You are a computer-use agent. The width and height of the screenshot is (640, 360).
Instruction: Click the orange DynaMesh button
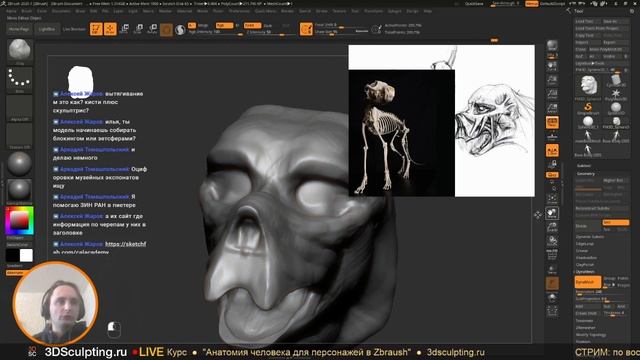pyautogui.click(x=588, y=282)
